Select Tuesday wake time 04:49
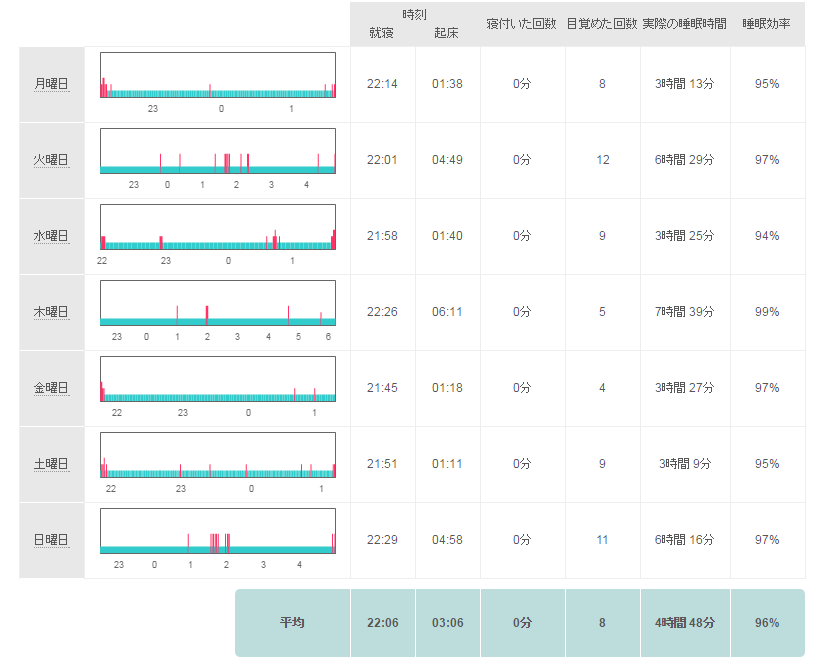The height and width of the screenshot is (657, 815). tap(447, 160)
